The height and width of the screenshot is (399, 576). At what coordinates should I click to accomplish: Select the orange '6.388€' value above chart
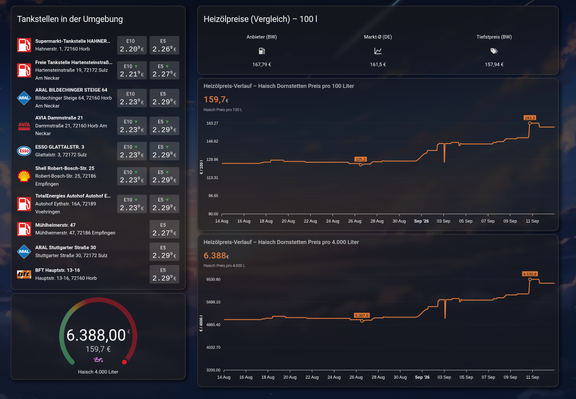coord(216,256)
